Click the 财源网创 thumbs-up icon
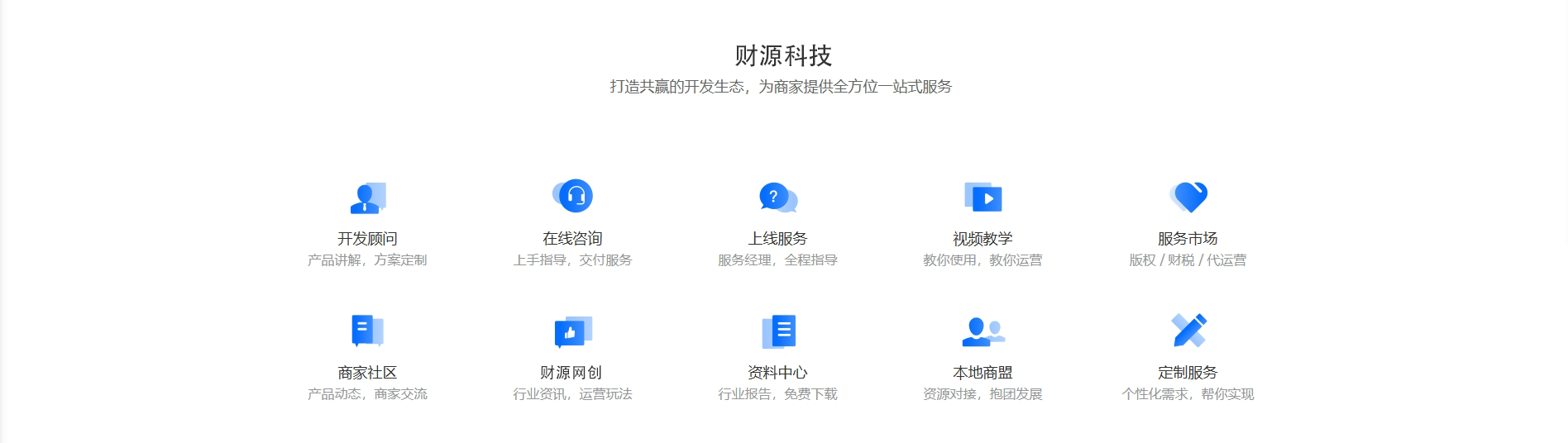 (x=573, y=331)
